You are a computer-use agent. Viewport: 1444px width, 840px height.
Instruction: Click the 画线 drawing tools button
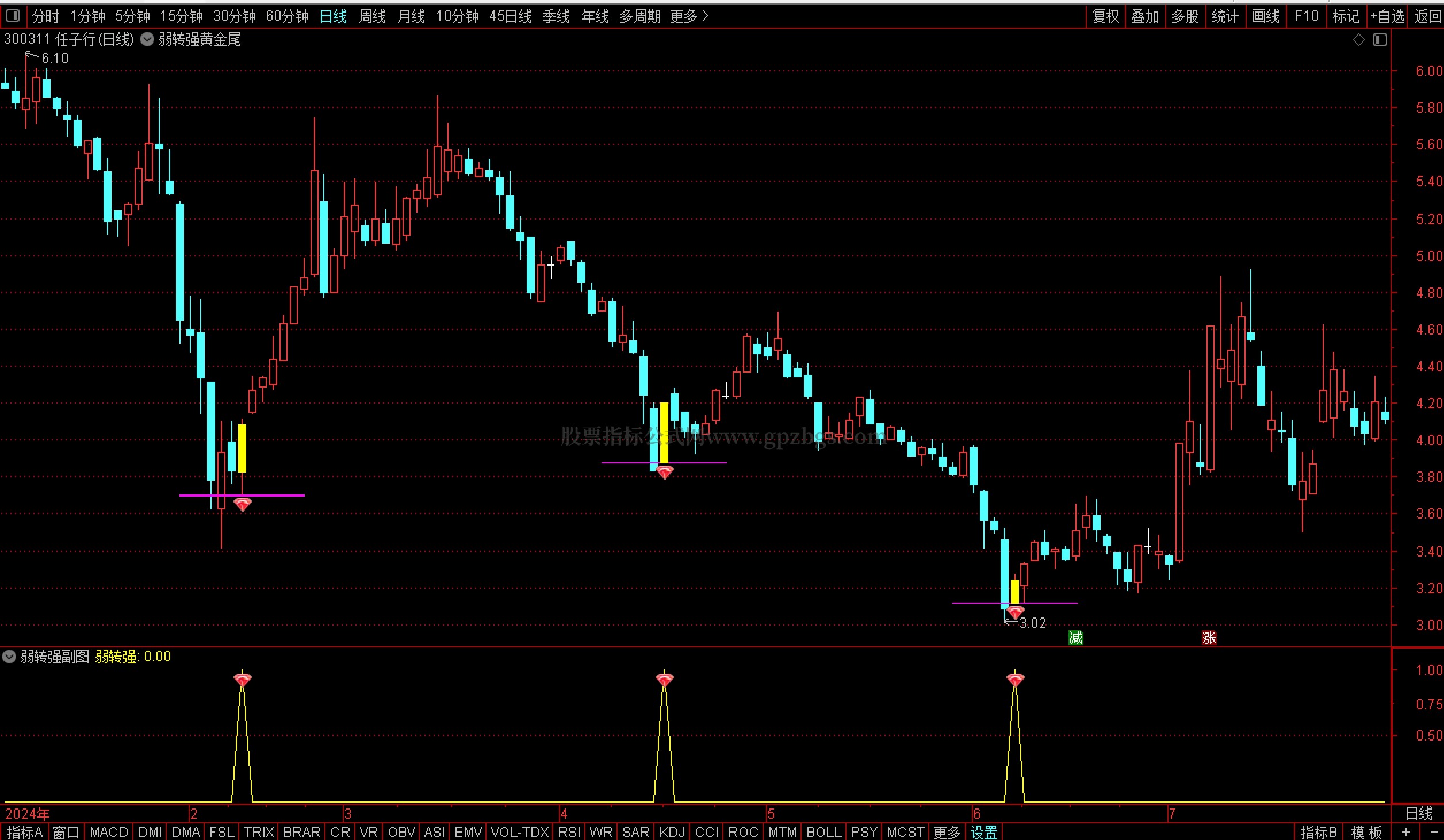tap(1266, 16)
